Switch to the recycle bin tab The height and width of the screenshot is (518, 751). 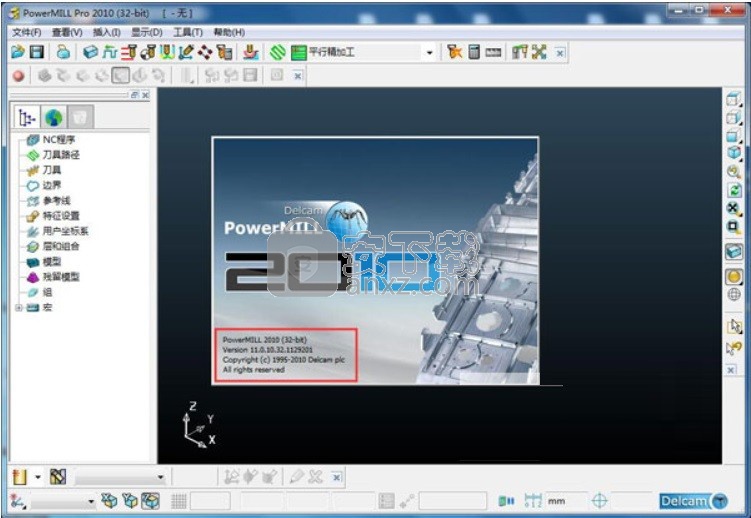tap(80, 117)
